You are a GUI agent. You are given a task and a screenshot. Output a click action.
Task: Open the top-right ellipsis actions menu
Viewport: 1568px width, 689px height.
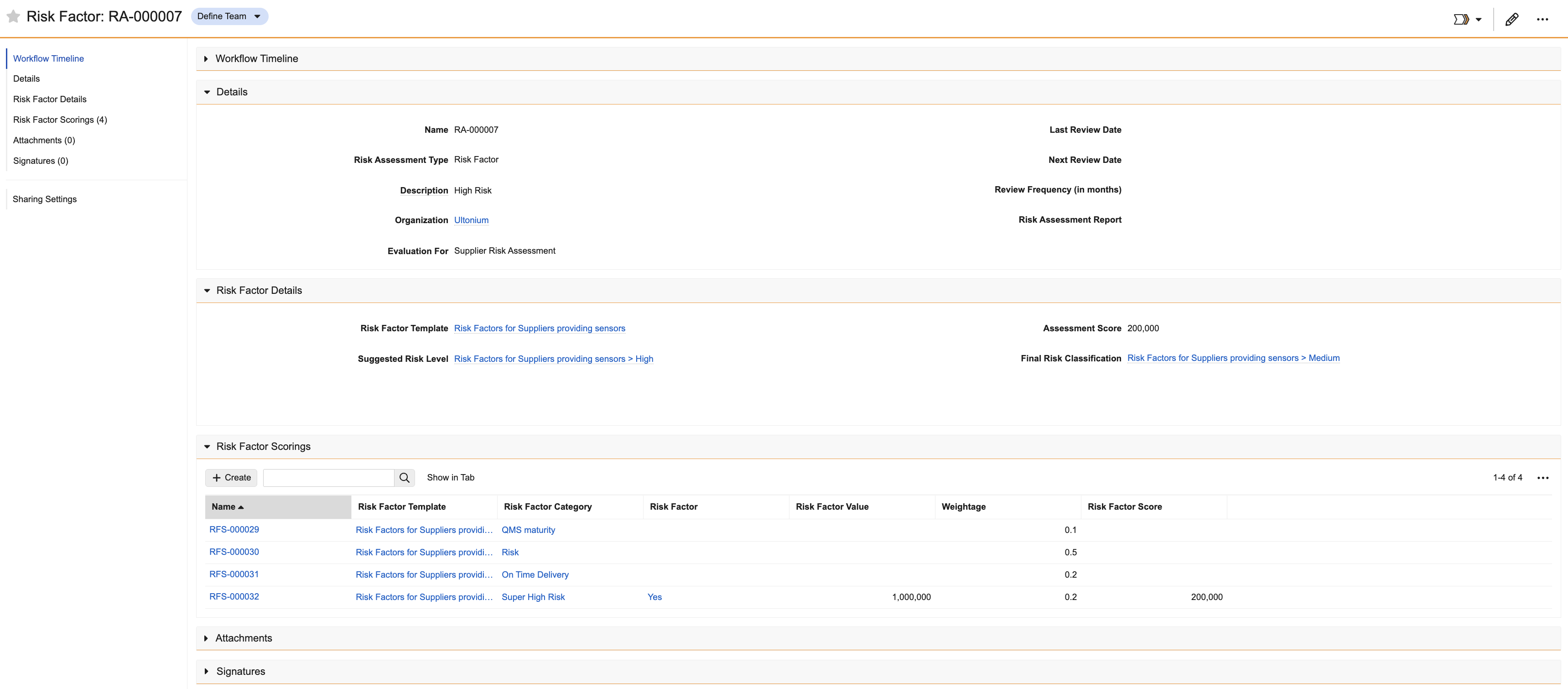pyautogui.click(x=1542, y=20)
